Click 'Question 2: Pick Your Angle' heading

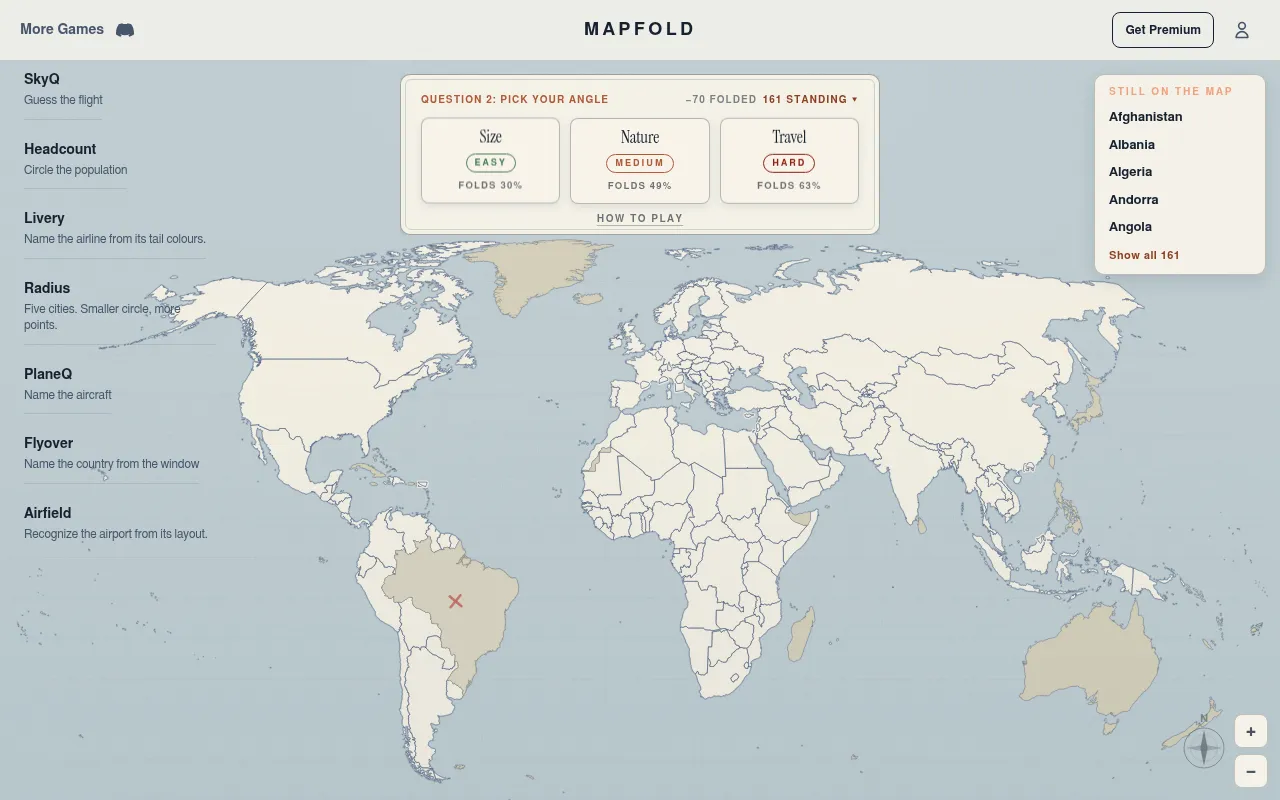pyautogui.click(x=515, y=99)
